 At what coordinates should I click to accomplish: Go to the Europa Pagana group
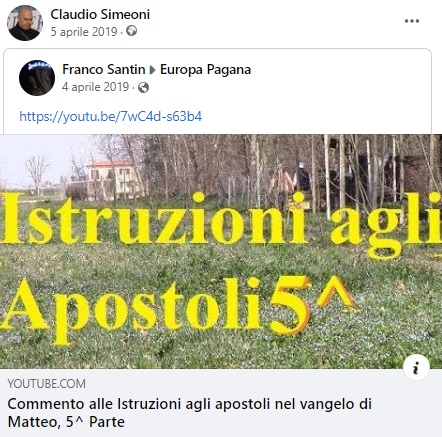[205, 70]
